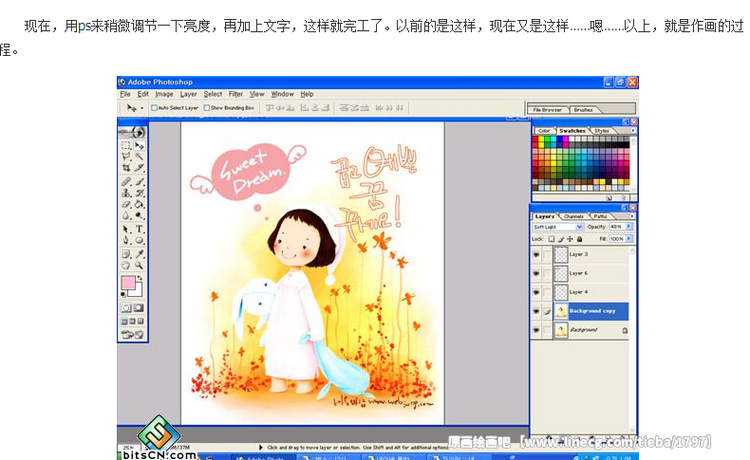Select the Move tool in the toolbox
The image size is (750, 460).
(139, 145)
